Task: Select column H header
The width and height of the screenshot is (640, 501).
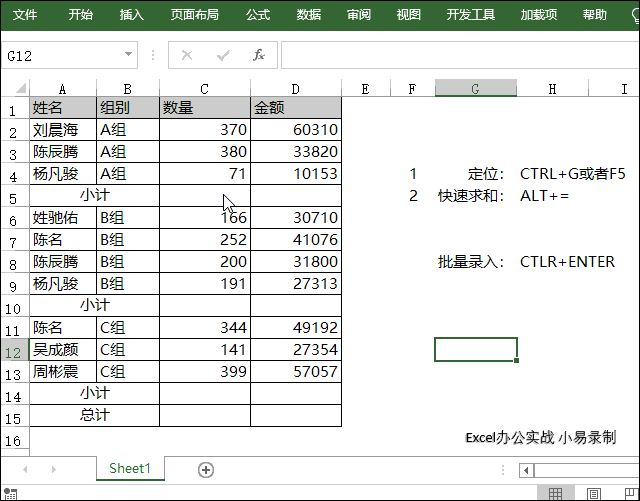Action: pos(553,88)
